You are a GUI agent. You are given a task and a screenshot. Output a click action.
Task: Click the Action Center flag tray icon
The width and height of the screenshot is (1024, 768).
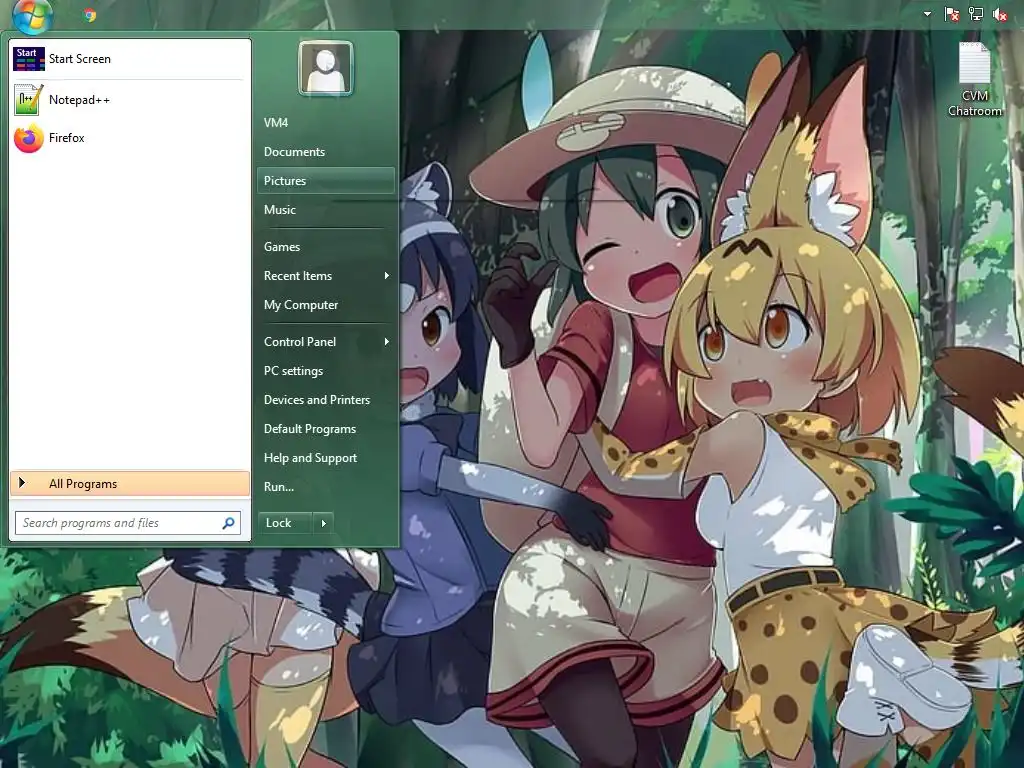(x=952, y=14)
